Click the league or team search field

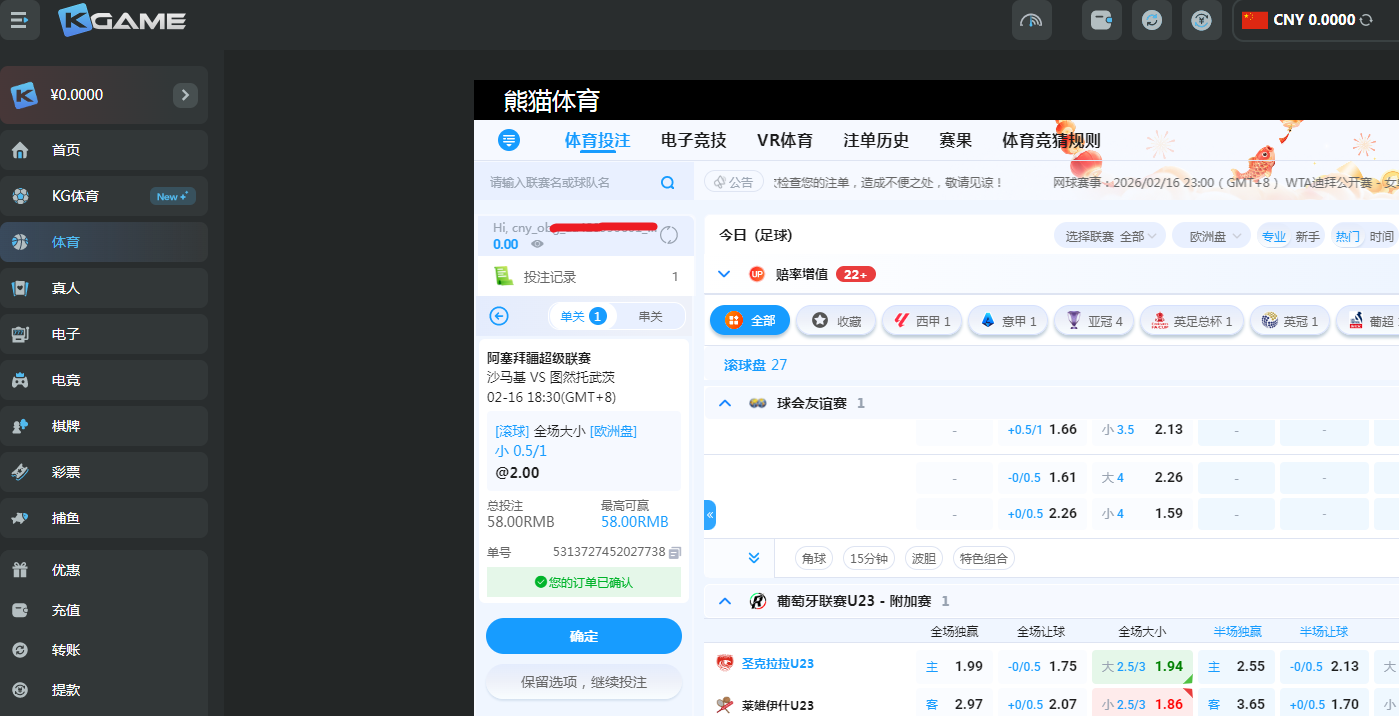(x=570, y=183)
